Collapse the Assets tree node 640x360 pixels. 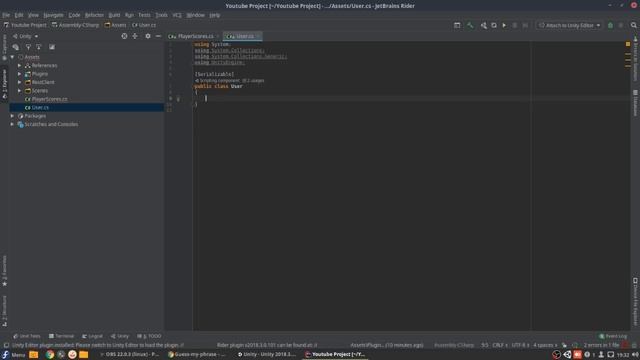(x=12, y=57)
